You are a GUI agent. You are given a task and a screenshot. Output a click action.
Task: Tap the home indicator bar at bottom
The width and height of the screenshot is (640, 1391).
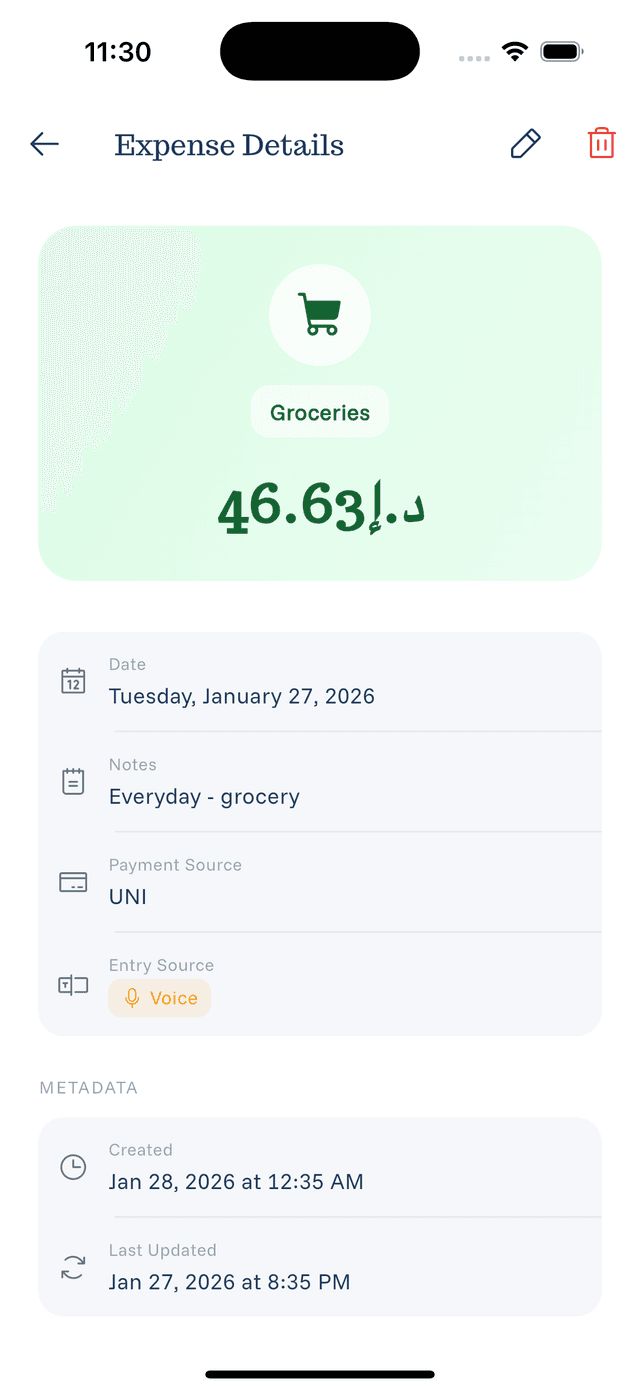click(x=320, y=1374)
